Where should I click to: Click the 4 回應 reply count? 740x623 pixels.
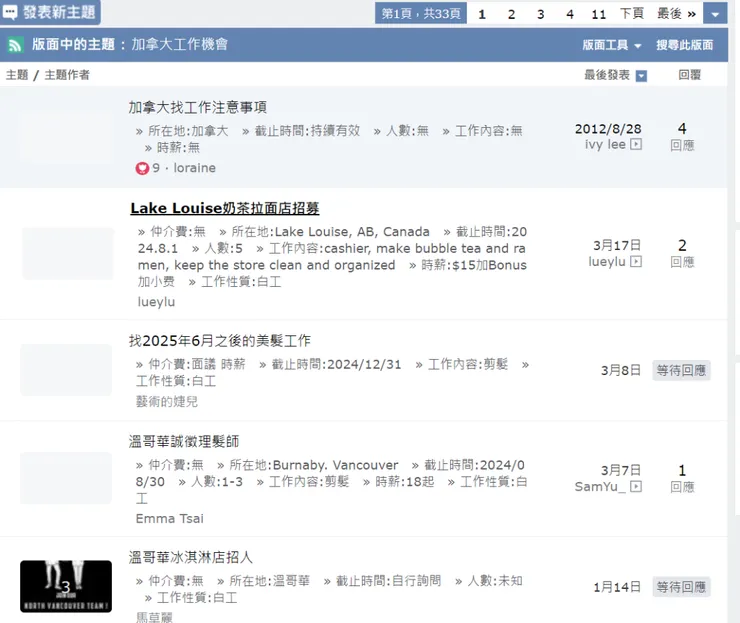tap(682, 136)
